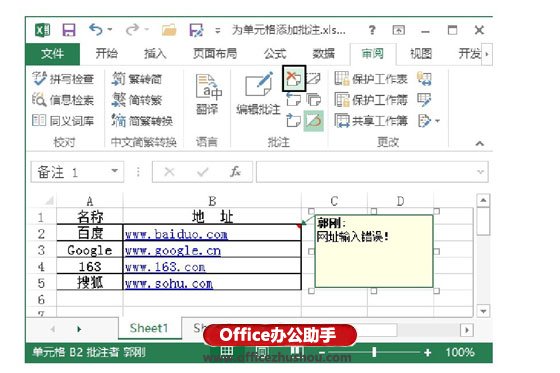Open the 文件 tab
560x373 pixels.
click(x=52, y=54)
